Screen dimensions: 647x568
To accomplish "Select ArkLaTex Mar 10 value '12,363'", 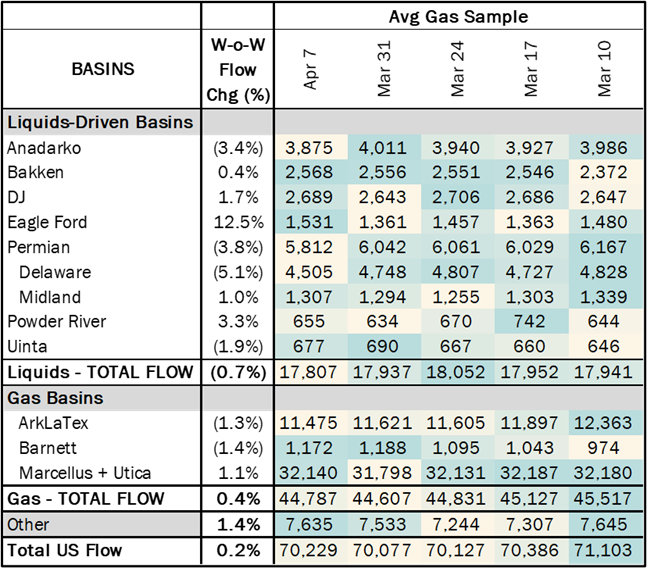I will click(603, 423).
